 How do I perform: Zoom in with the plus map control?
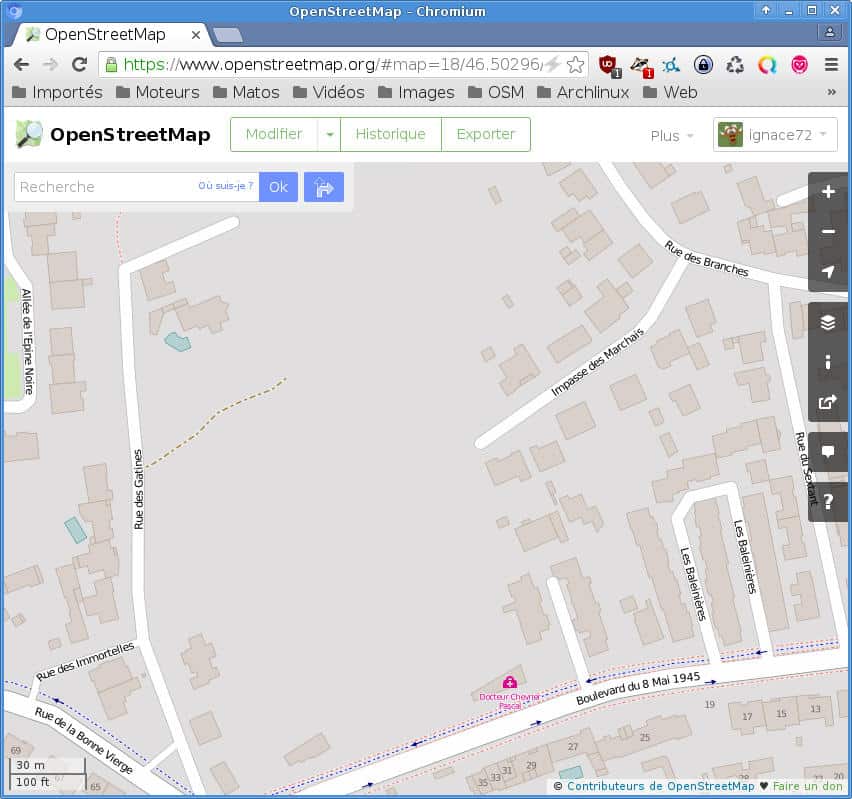(x=828, y=192)
